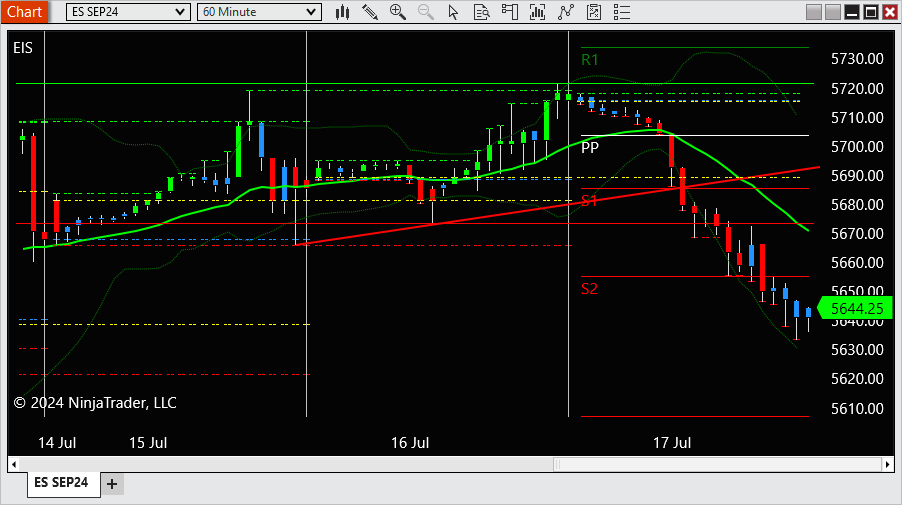Open the indicators icon

566,12
